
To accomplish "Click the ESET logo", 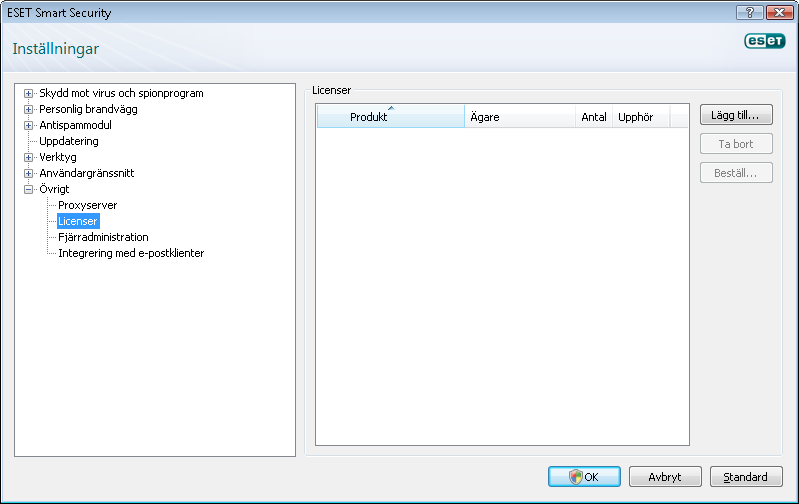I will click(x=765, y=41).
